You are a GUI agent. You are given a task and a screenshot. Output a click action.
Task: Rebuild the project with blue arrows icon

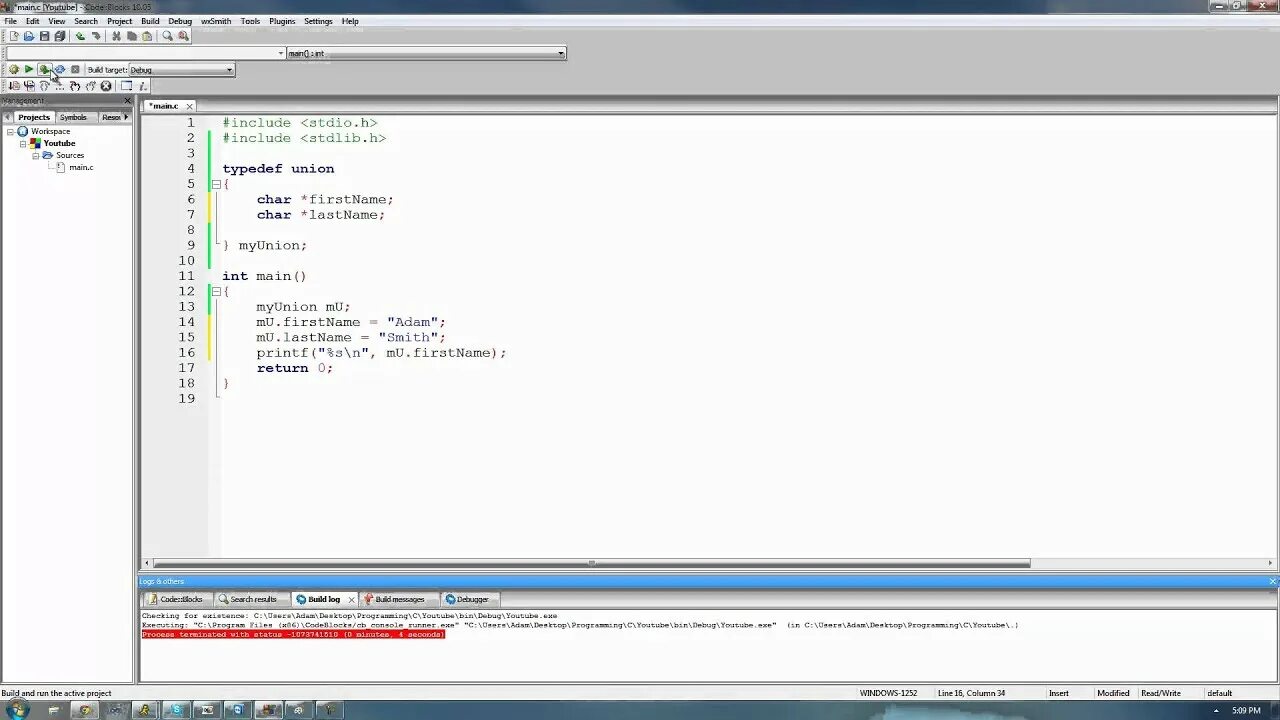(x=60, y=70)
